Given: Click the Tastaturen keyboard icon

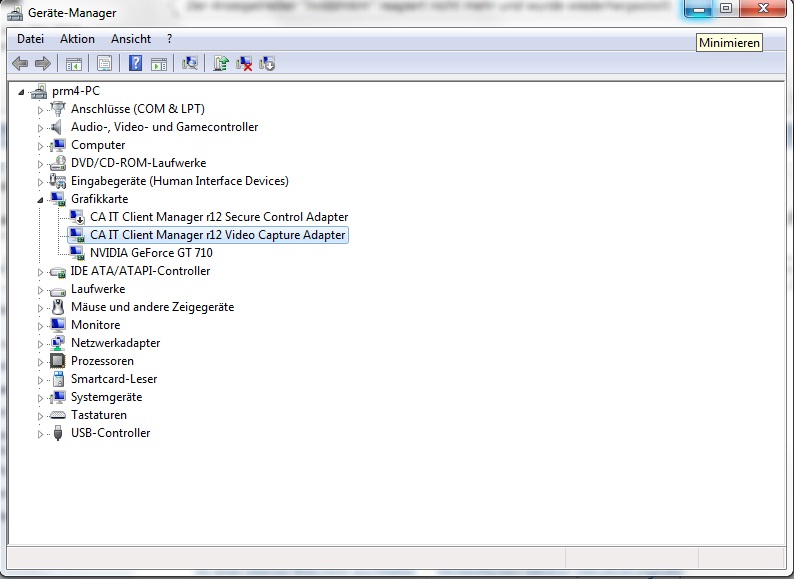Looking at the screenshot, I should pos(58,415).
